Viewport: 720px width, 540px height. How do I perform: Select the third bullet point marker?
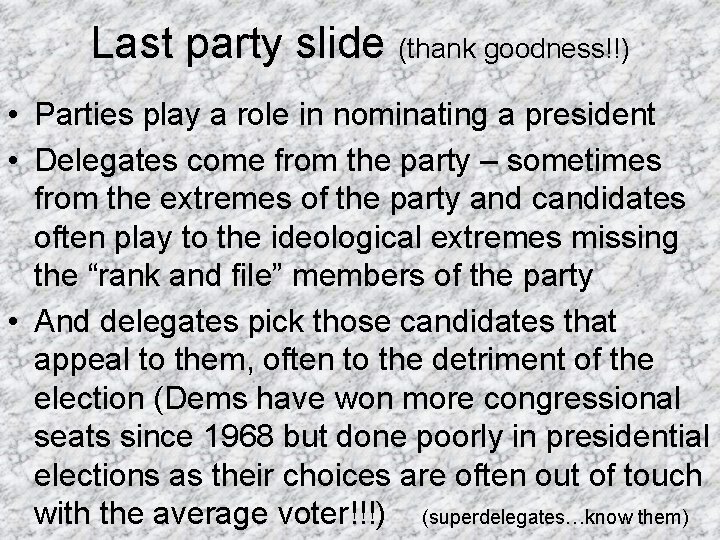coord(13,322)
